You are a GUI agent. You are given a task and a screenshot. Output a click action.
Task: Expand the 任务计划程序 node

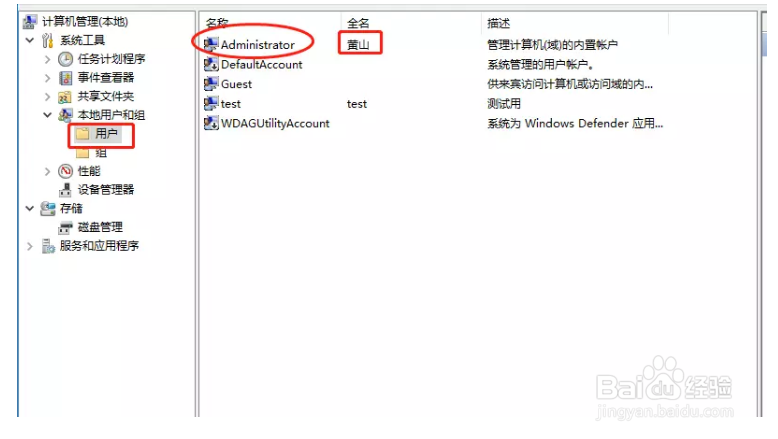(48, 60)
